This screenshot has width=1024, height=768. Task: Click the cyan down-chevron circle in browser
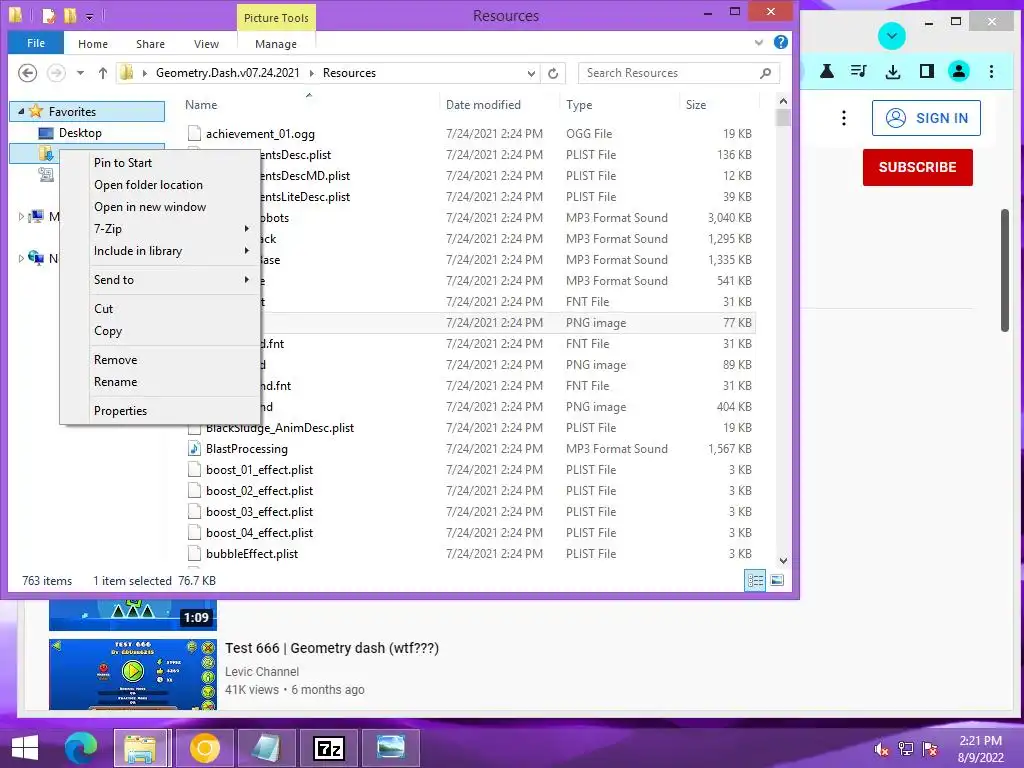(x=891, y=36)
